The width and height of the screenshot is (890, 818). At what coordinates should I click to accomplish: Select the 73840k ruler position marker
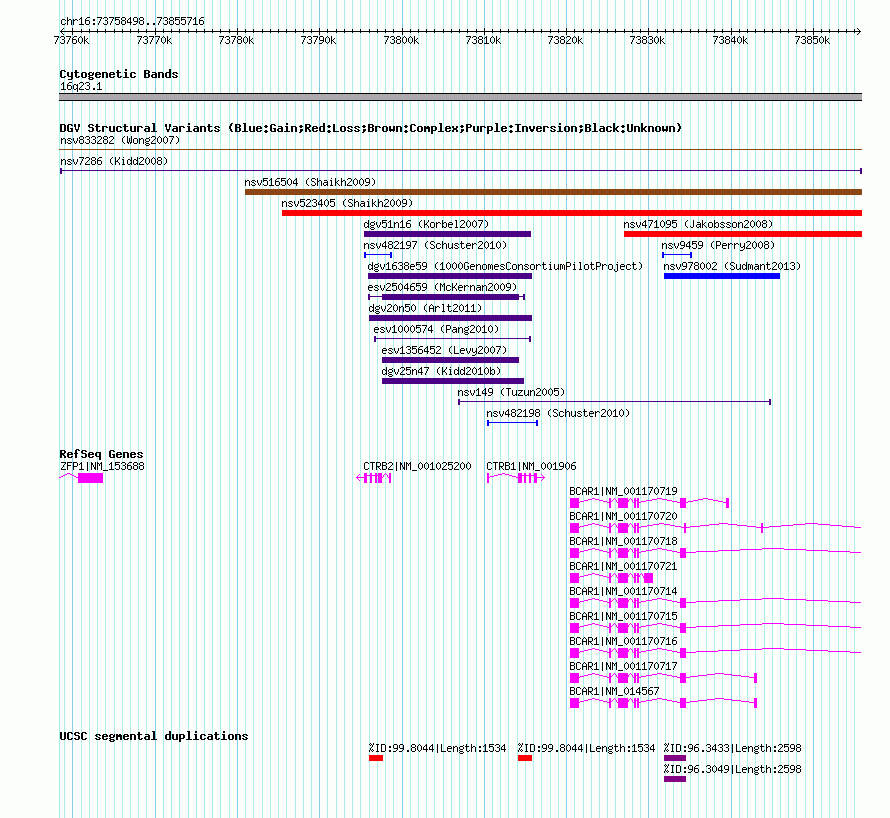tap(730, 40)
